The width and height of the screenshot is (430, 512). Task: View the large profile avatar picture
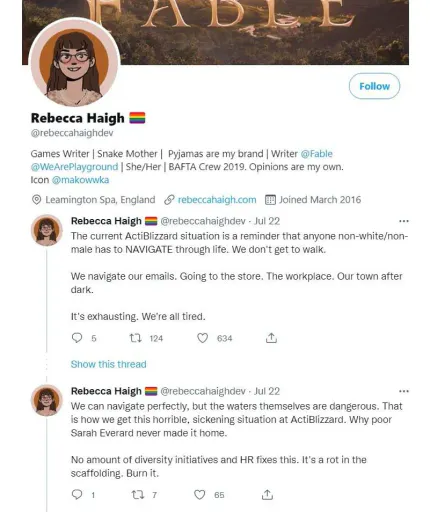(74, 63)
